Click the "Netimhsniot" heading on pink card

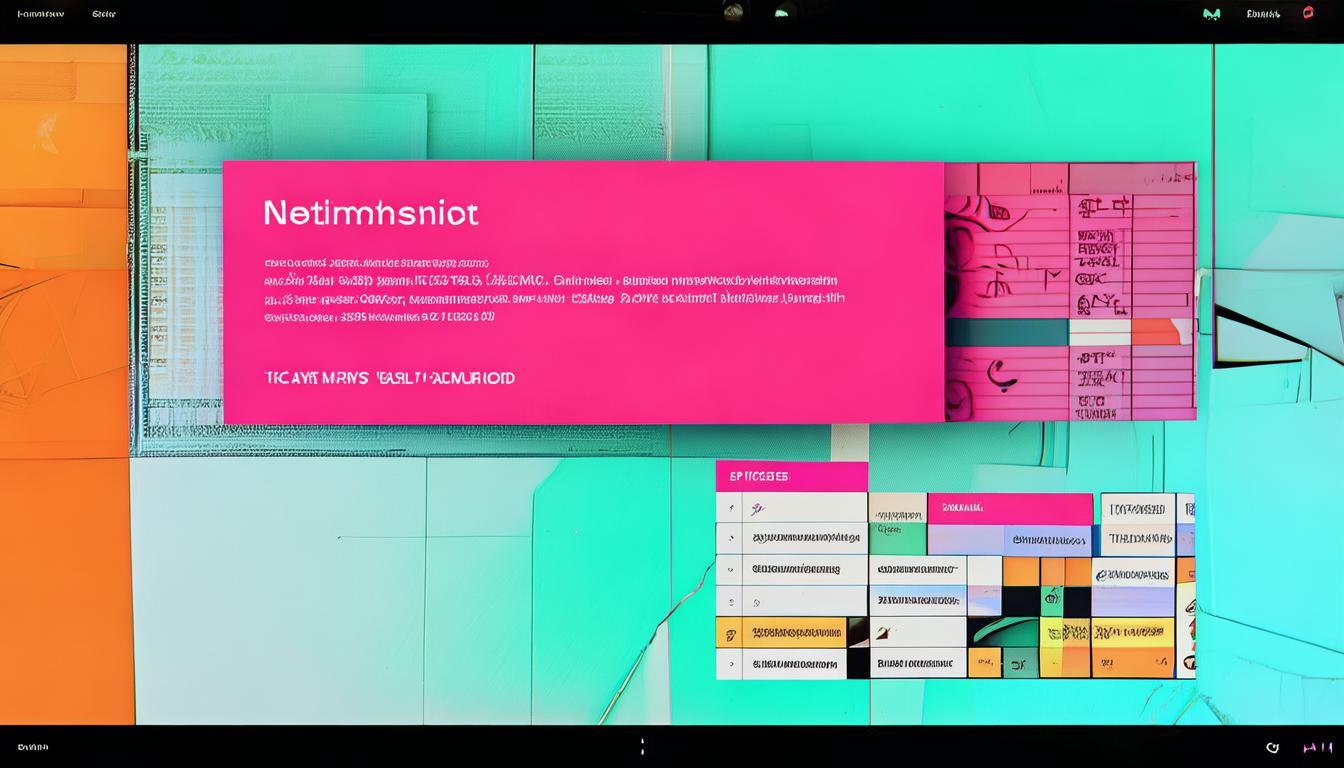coord(370,213)
